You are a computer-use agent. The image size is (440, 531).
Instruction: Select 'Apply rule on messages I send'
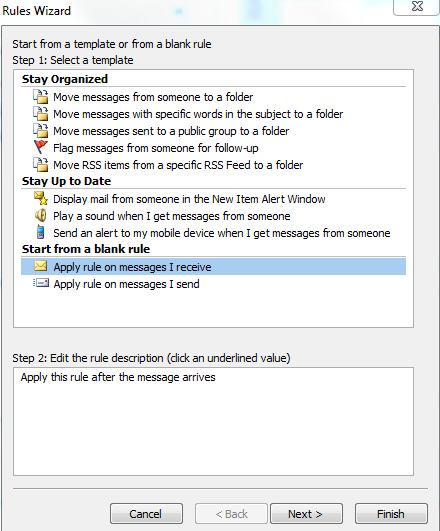pyautogui.click(x=126, y=284)
